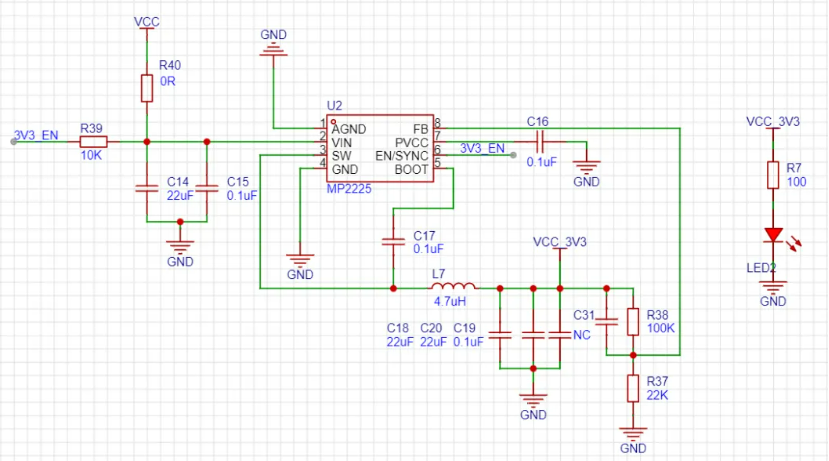
Task: Select the L7 inductor coil symbol
Action: tap(452, 286)
